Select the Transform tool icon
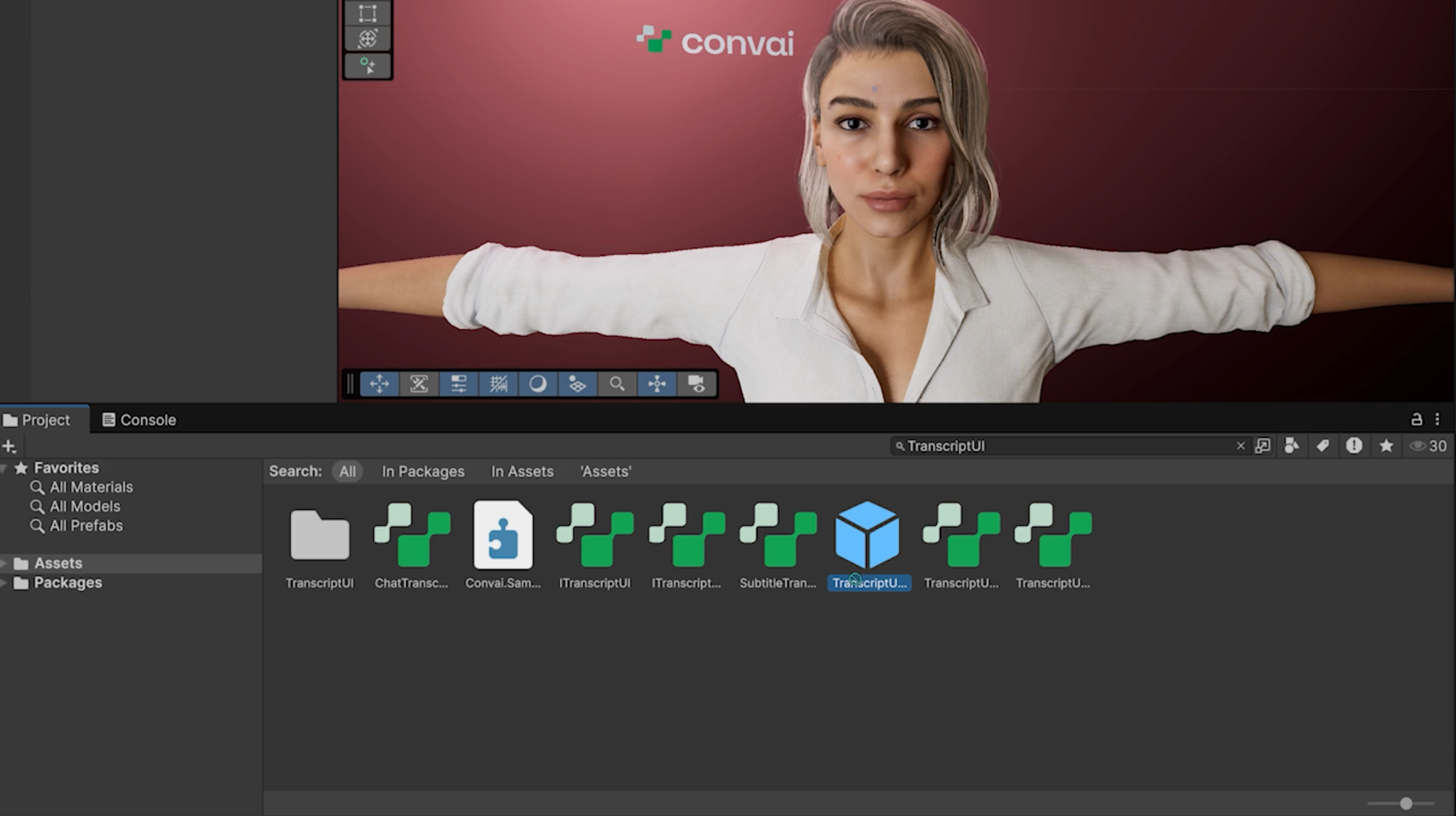The image size is (1456, 816). point(368,38)
